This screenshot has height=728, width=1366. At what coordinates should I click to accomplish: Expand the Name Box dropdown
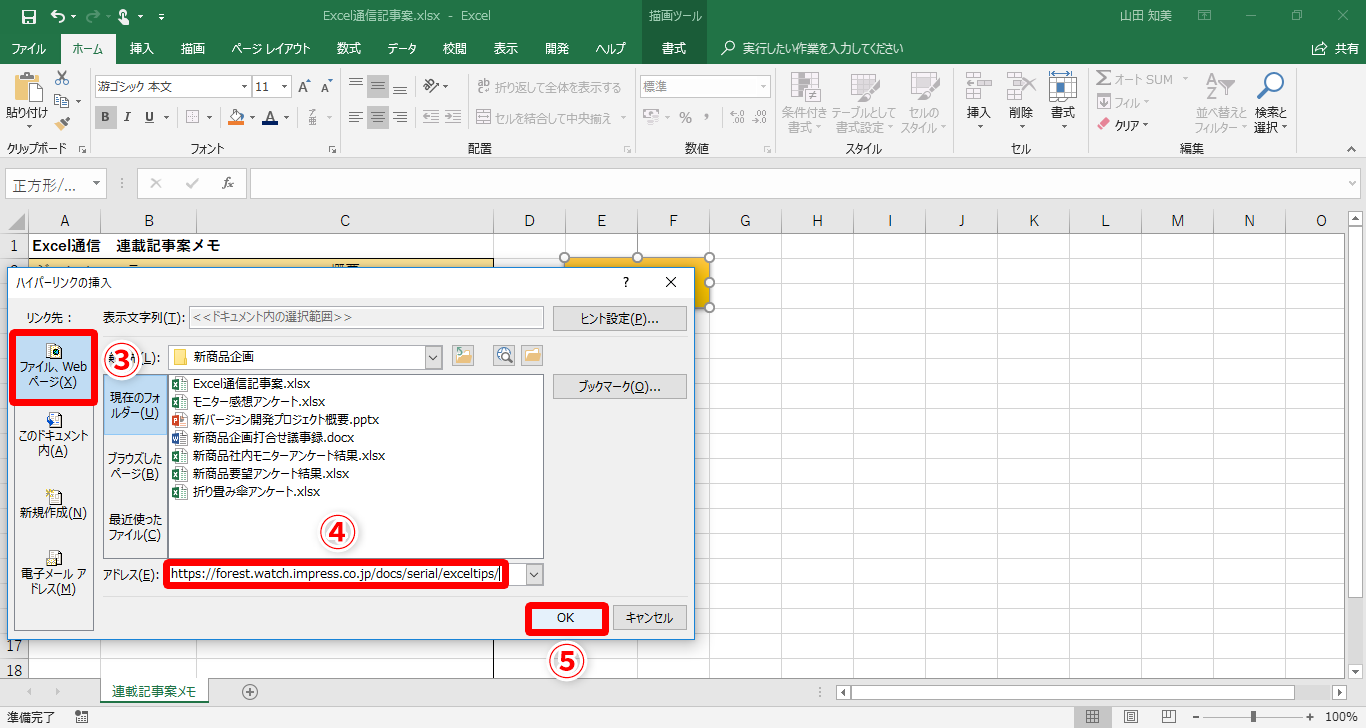(97, 183)
